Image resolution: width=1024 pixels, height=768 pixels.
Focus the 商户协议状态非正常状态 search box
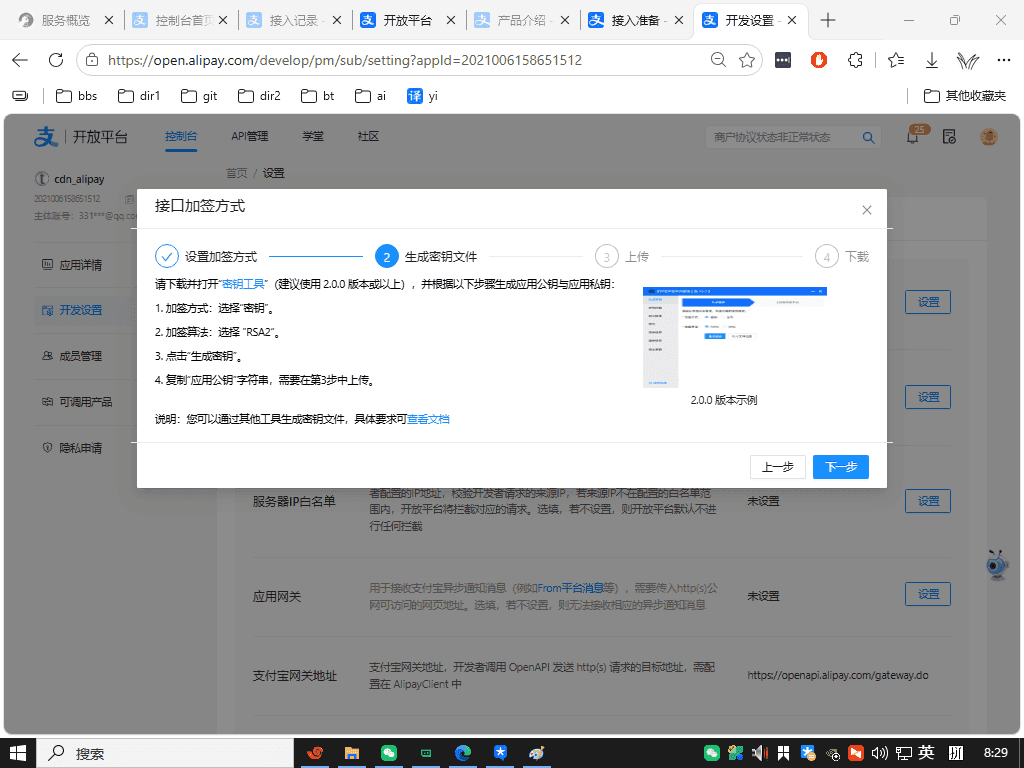pyautogui.click(x=784, y=137)
